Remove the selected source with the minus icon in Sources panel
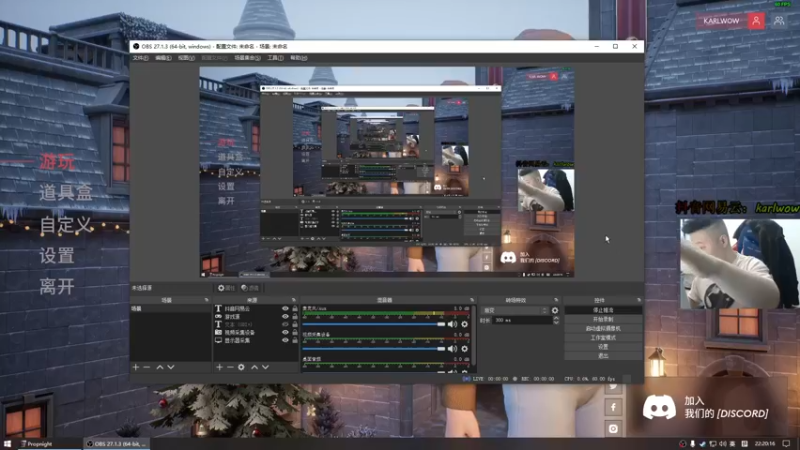800x450 pixels. [230, 367]
